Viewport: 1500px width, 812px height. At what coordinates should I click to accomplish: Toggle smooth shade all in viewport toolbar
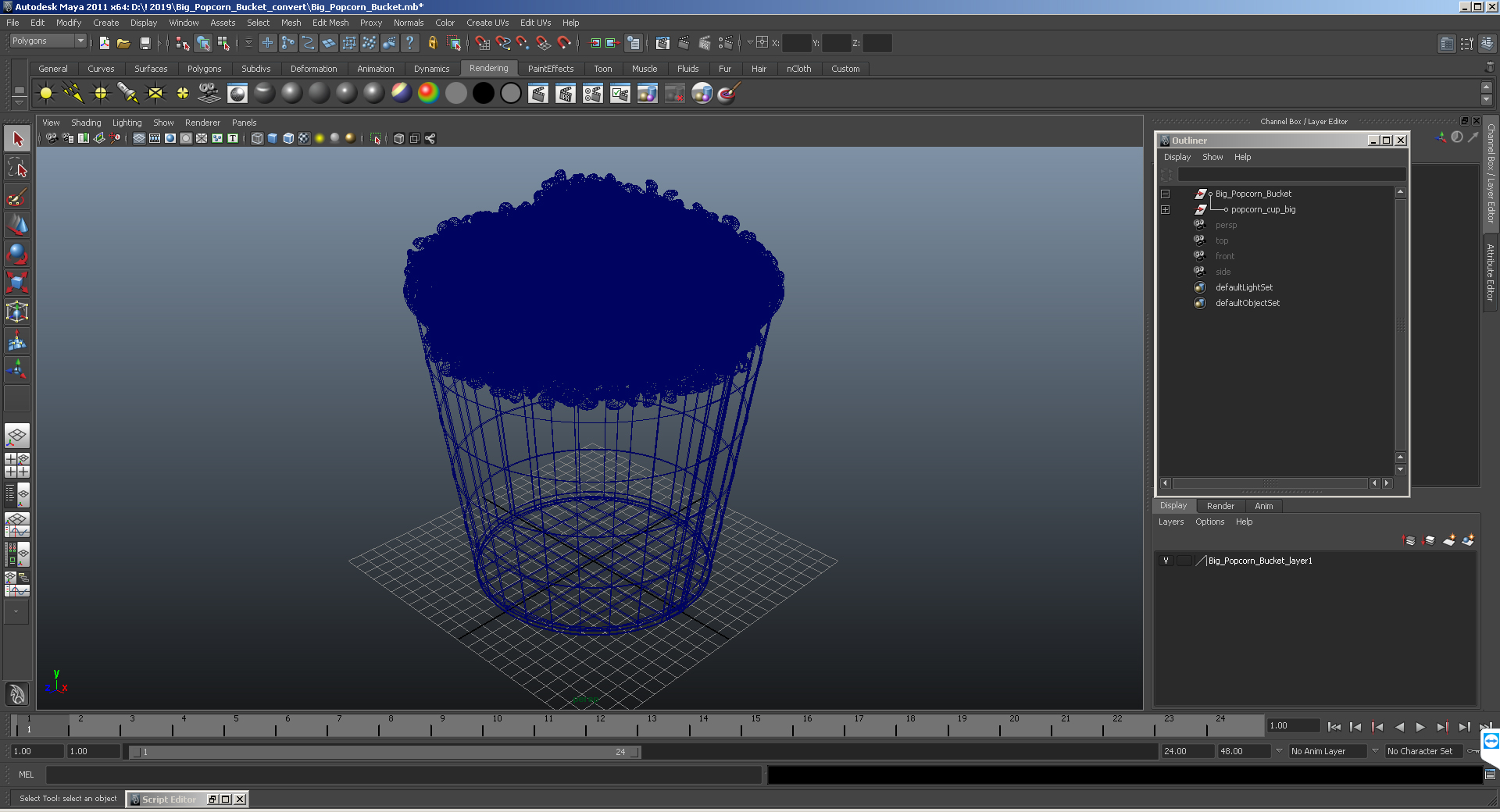click(x=273, y=138)
